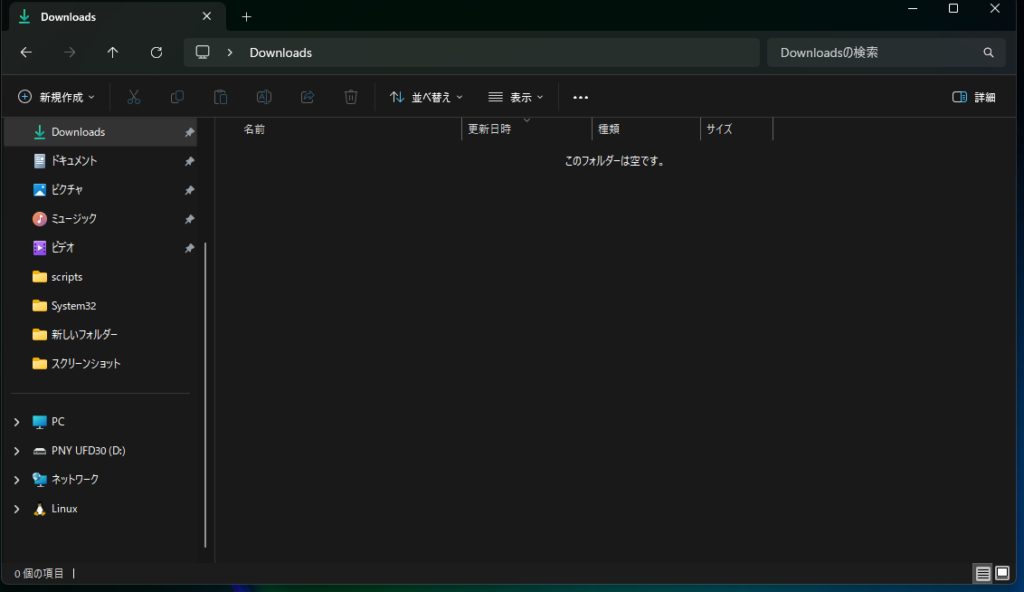This screenshot has height=592, width=1024.
Task: Open the three-dot See more menu
Action: (x=580, y=97)
